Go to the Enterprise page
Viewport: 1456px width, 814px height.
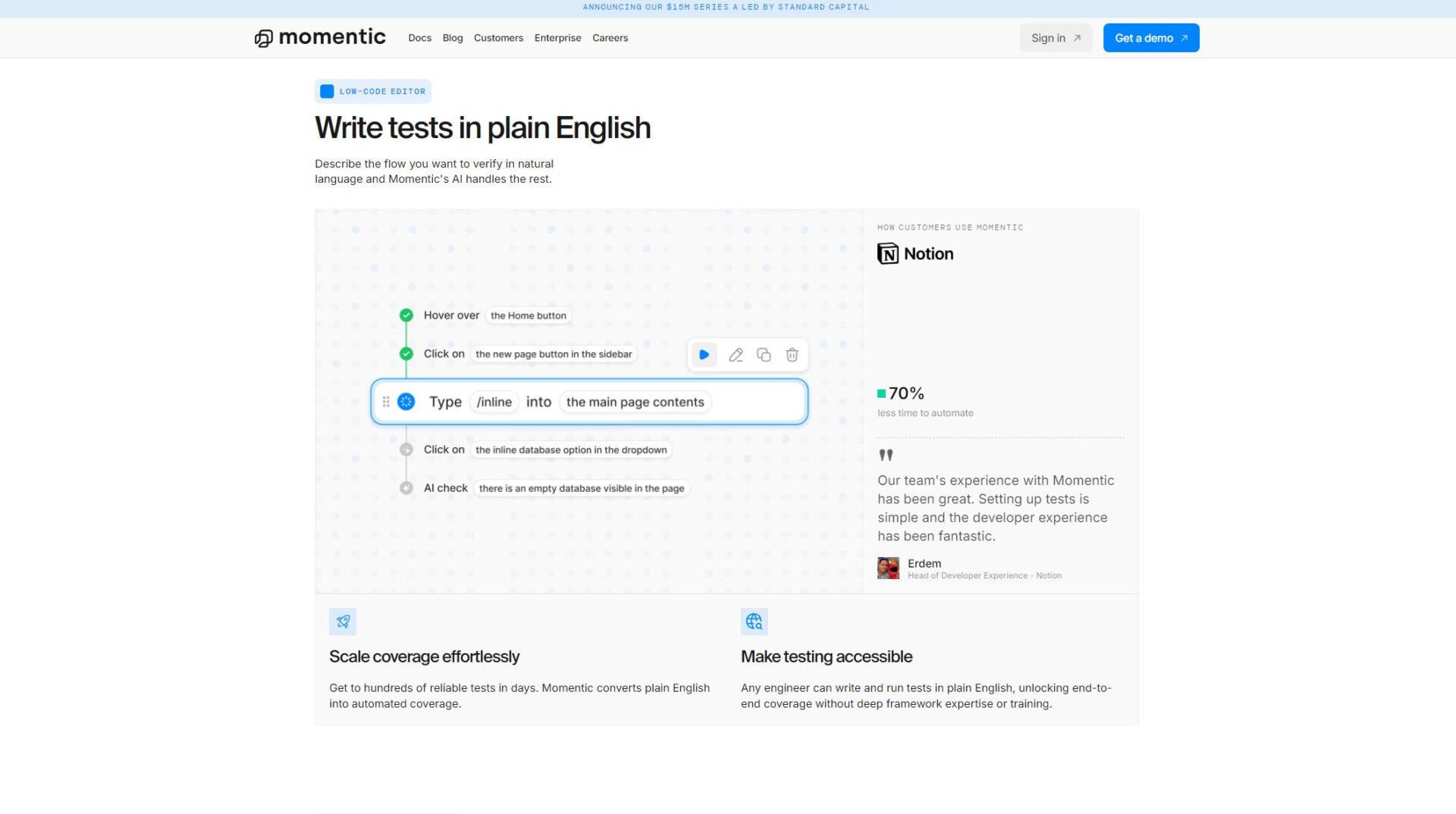click(x=557, y=38)
